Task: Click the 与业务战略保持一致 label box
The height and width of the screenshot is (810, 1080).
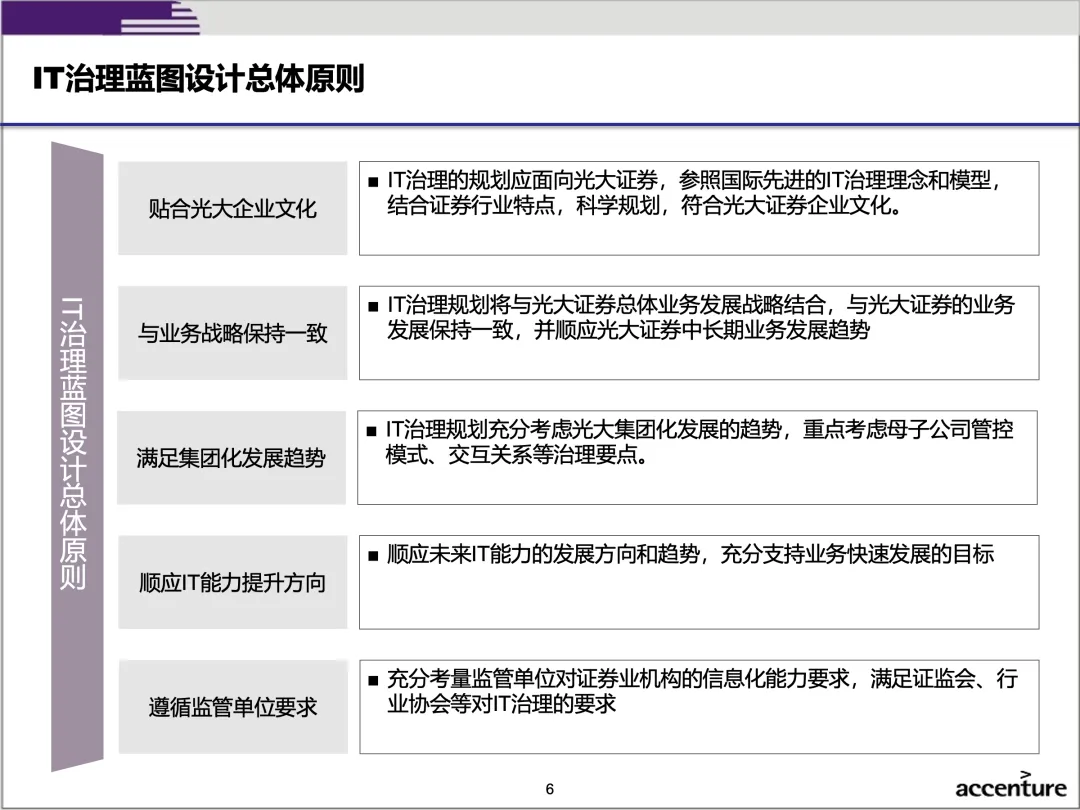Action: click(233, 333)
